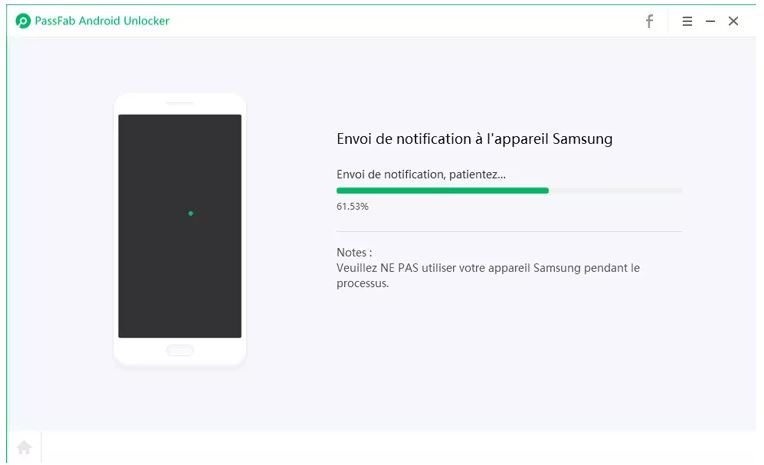The width and height of the screenshot is (764, 465).
Task: Click the green progress bar fill
Action: point(442,191)
